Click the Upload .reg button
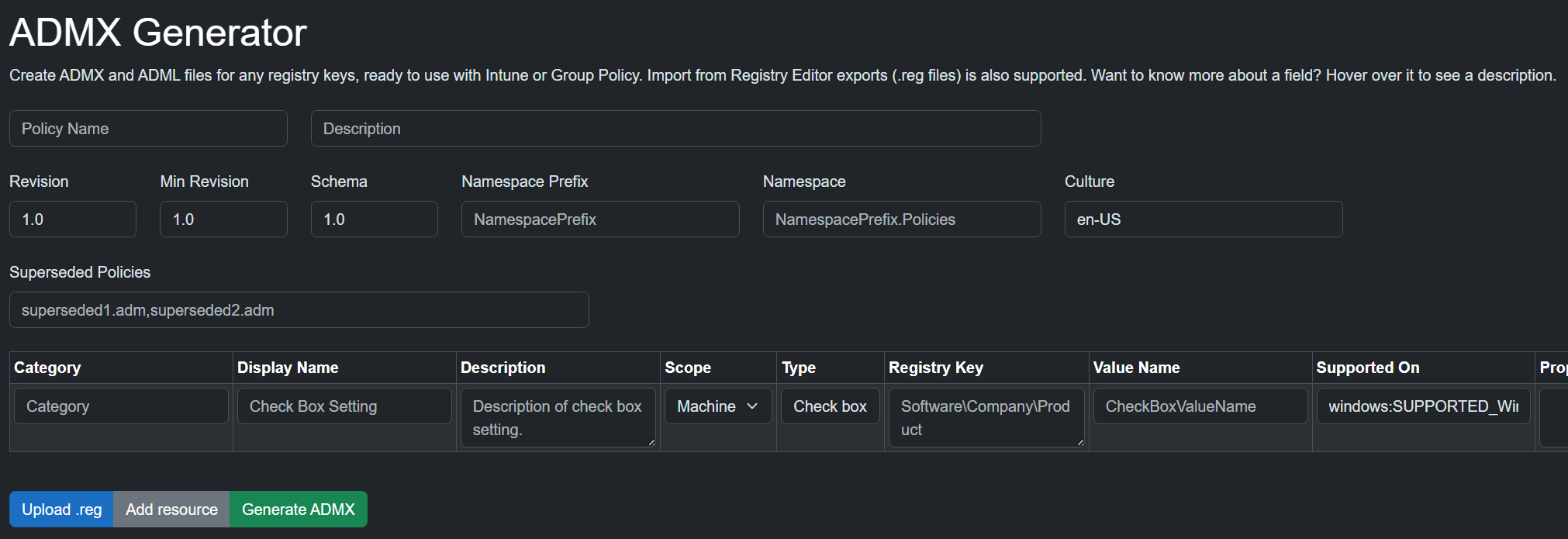The width and height of the screenshot is (1568, 539). [61, 510]
